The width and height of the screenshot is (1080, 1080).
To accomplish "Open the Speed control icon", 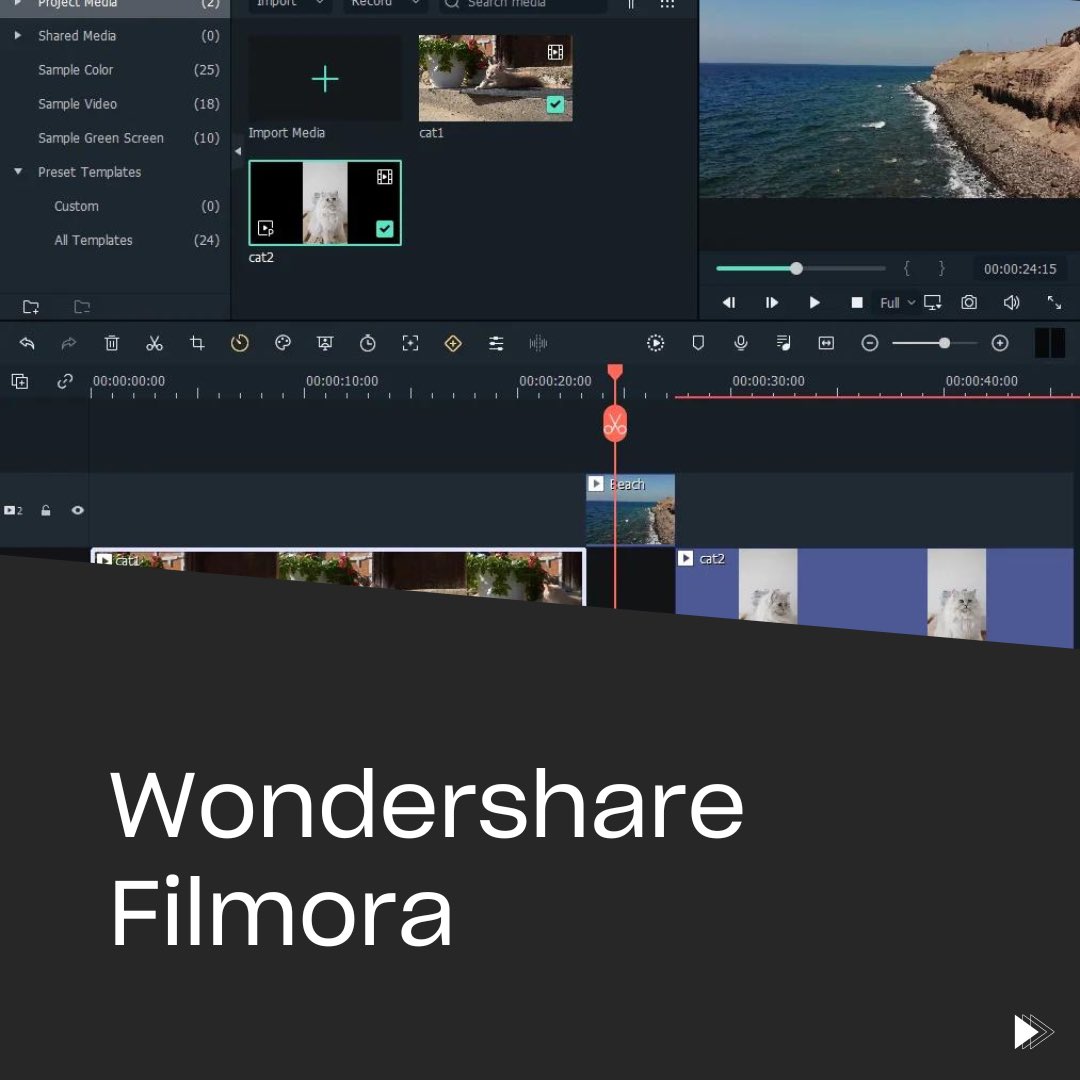I will 240,343.
